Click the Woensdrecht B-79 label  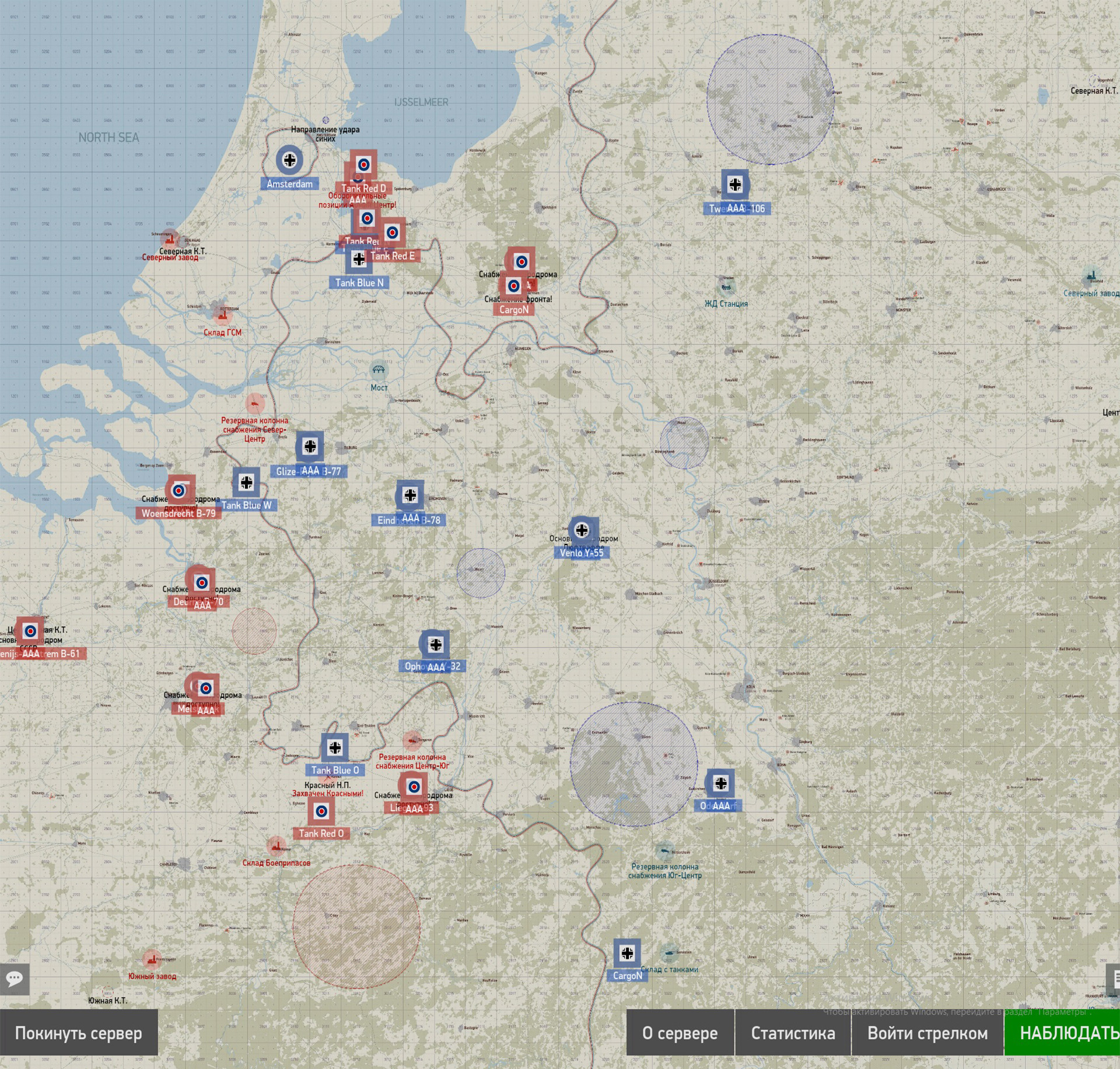click(178, 513)
